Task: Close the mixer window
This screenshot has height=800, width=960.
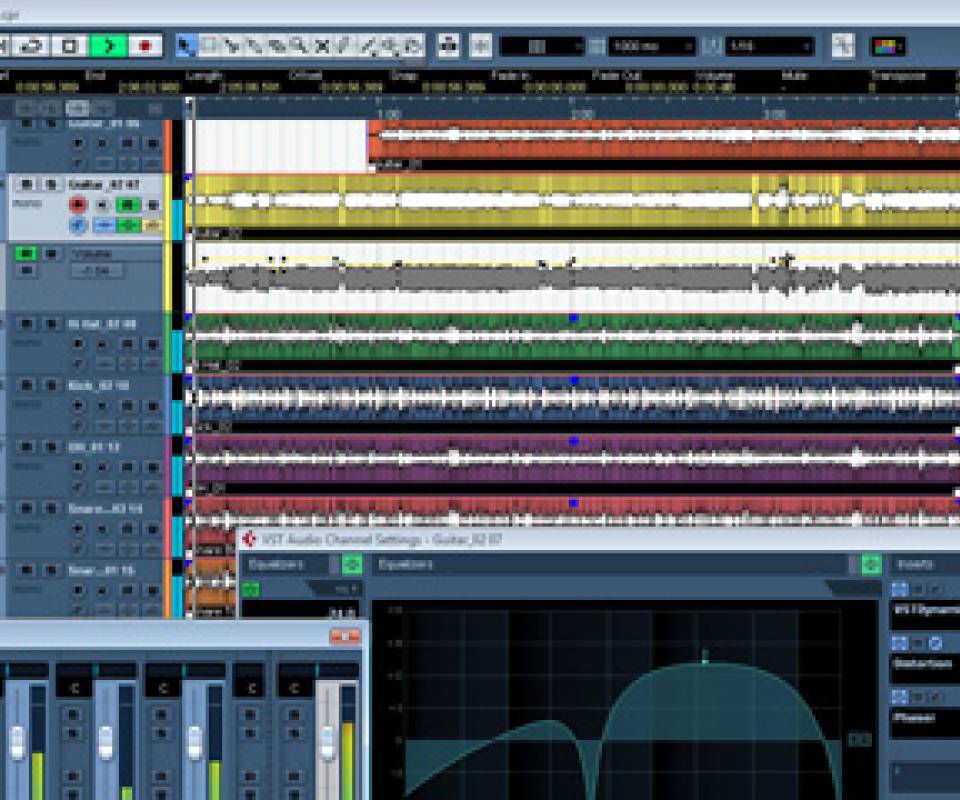Action: 345,637
